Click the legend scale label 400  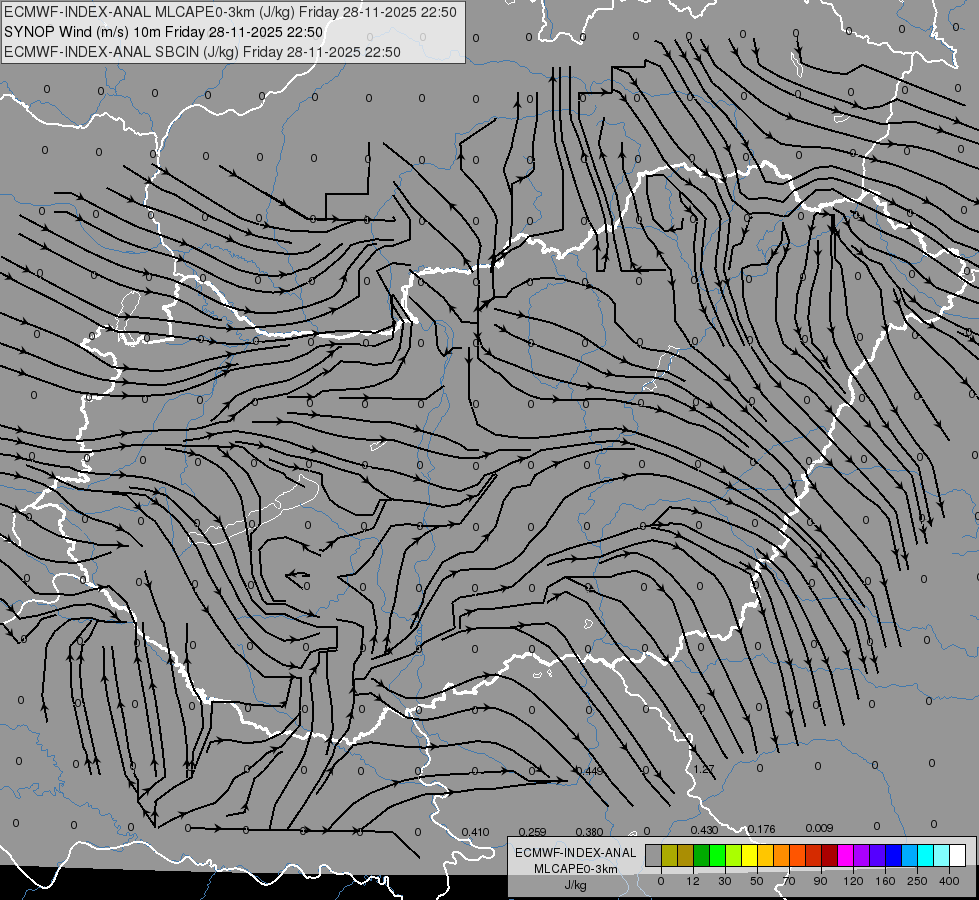point(949,881)
